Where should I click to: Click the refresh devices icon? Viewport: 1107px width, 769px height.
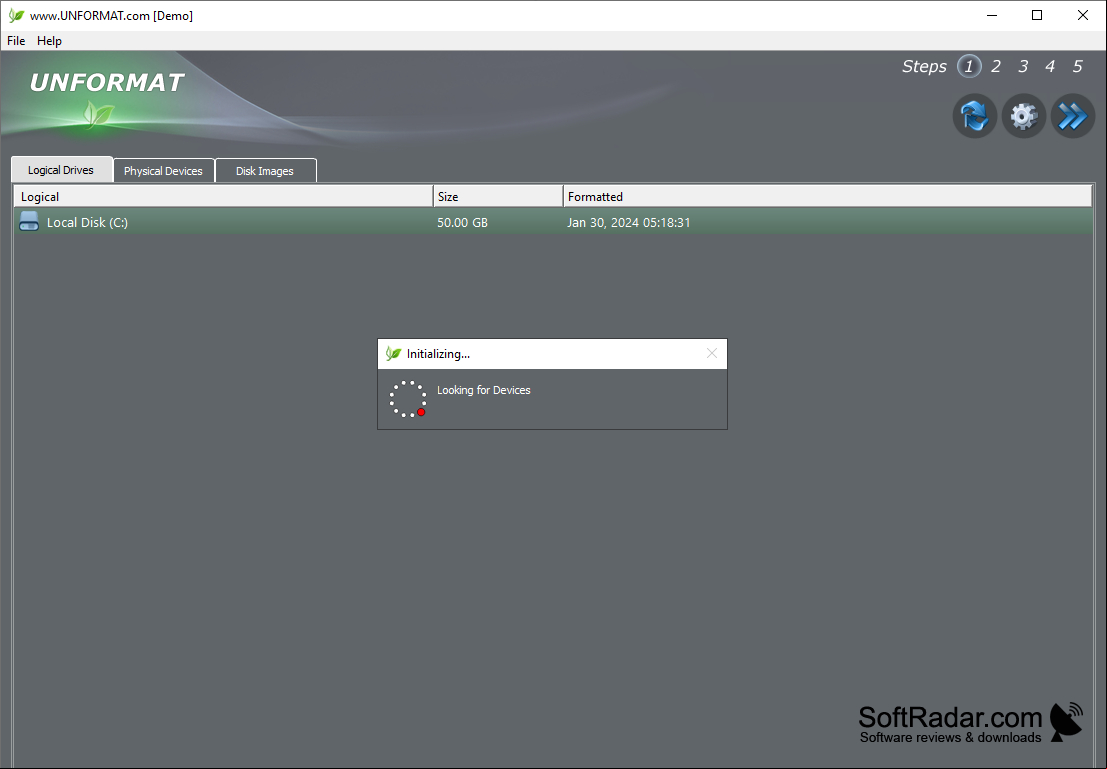pos(974,116)
